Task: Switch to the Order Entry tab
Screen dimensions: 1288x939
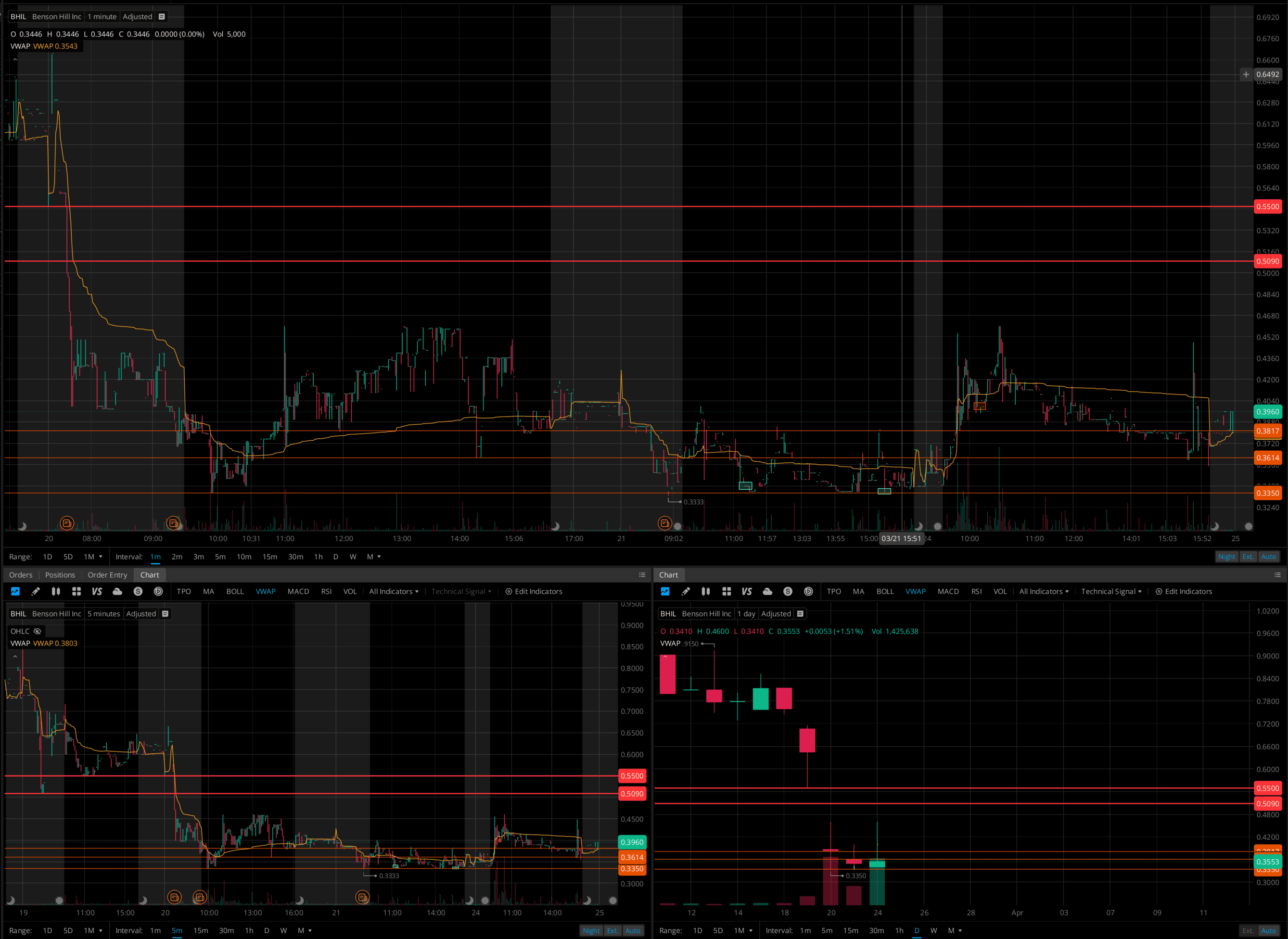Action: (x=107, y=575)
